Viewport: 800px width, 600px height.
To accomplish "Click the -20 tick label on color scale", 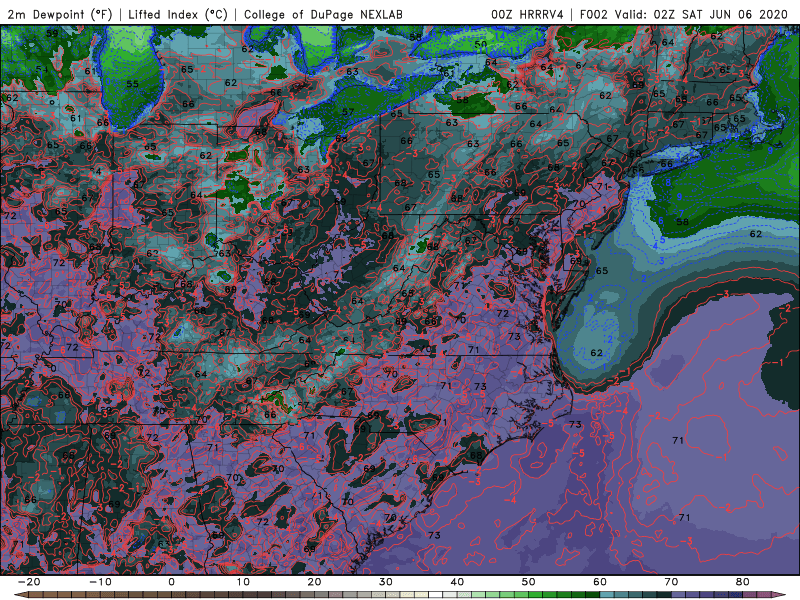I will click(x=29, y=582).
